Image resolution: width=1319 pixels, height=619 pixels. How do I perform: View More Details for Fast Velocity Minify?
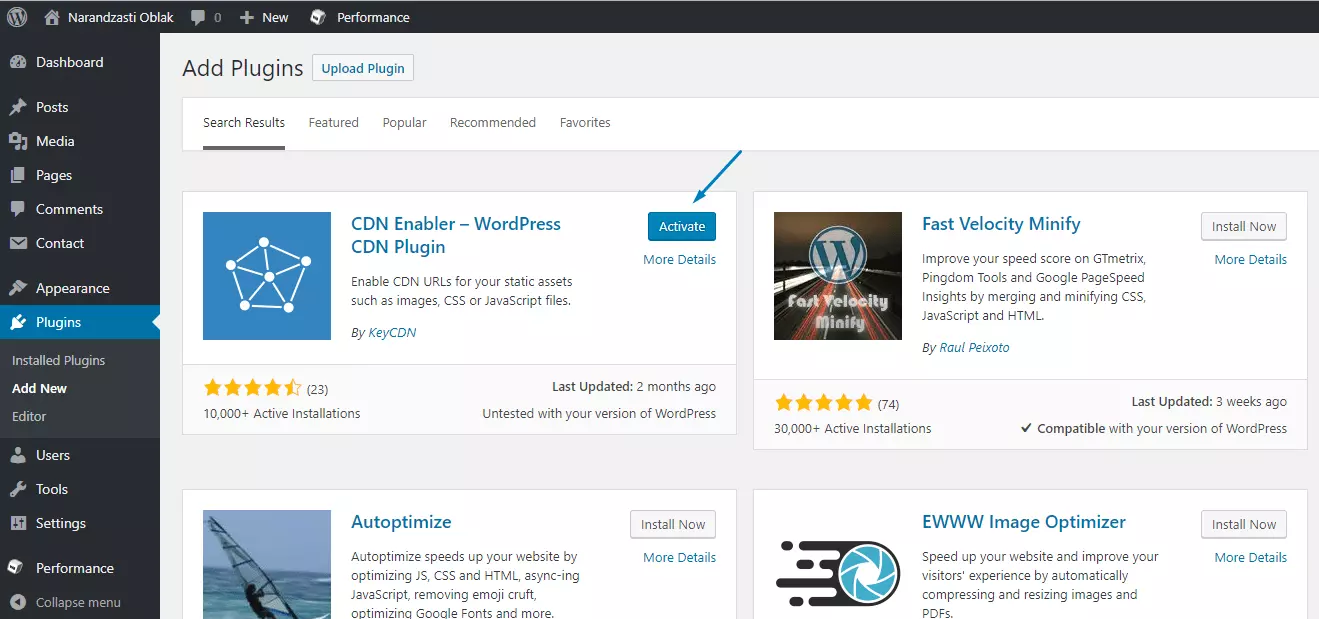point(1251,259)
